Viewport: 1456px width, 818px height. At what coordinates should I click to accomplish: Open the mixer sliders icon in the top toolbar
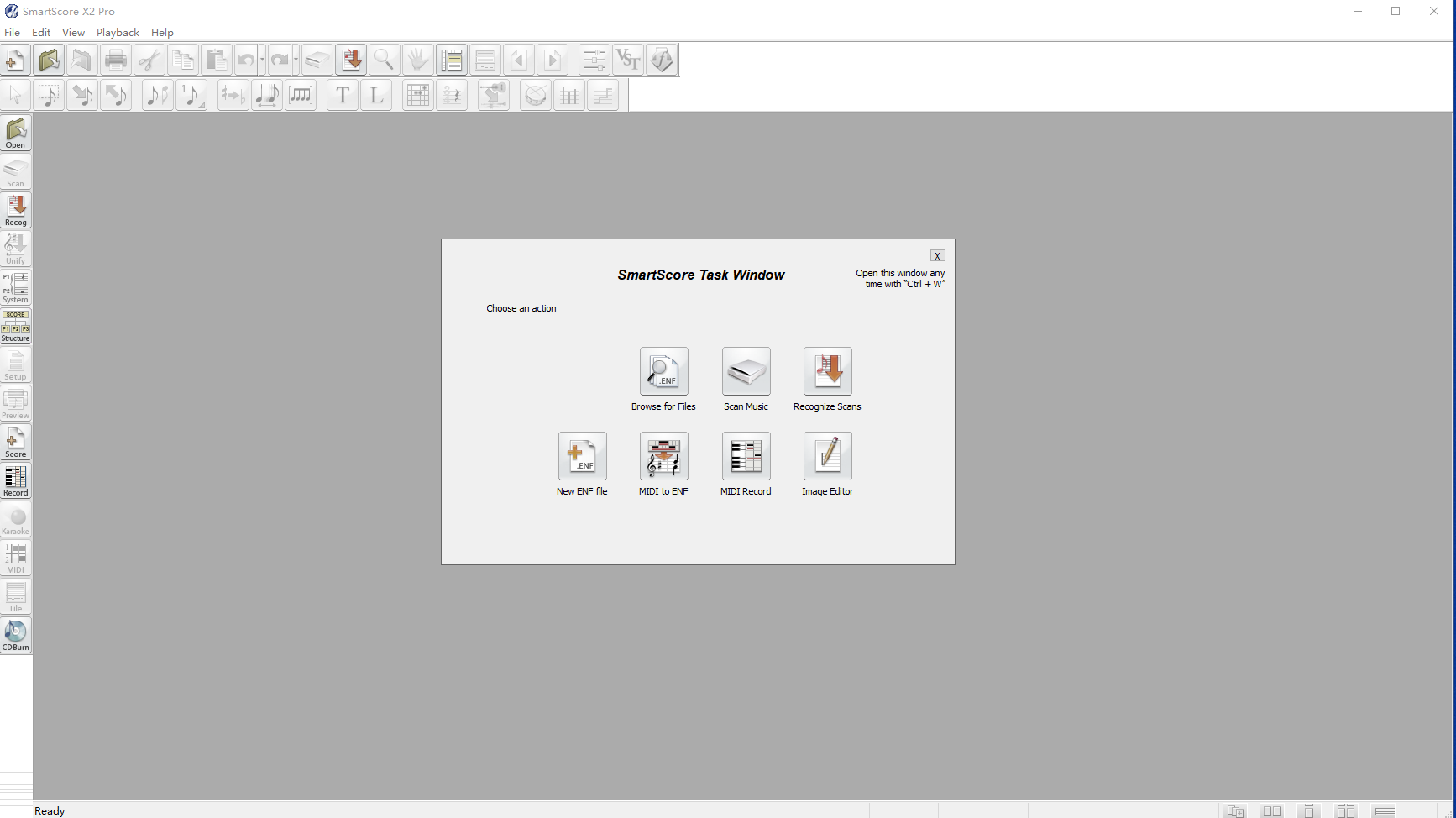coord(594,60)
